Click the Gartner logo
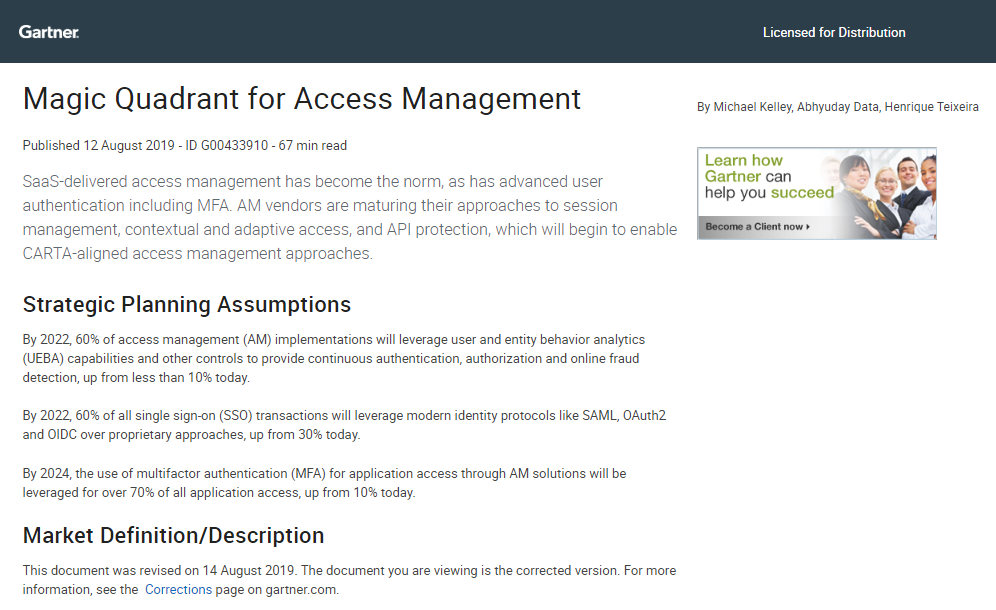The width and height of the screenshot is (996, 610). click(48, 31)
